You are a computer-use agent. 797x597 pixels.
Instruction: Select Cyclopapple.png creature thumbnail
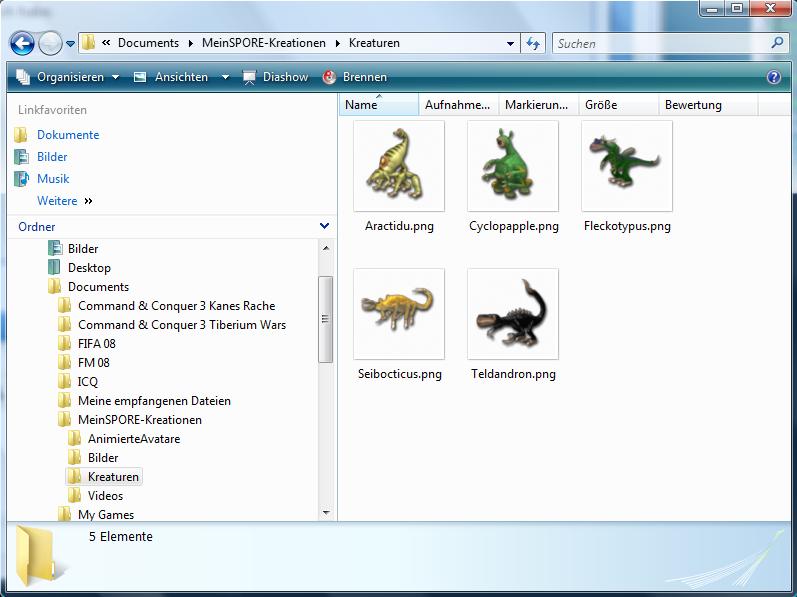coord(513,166)
